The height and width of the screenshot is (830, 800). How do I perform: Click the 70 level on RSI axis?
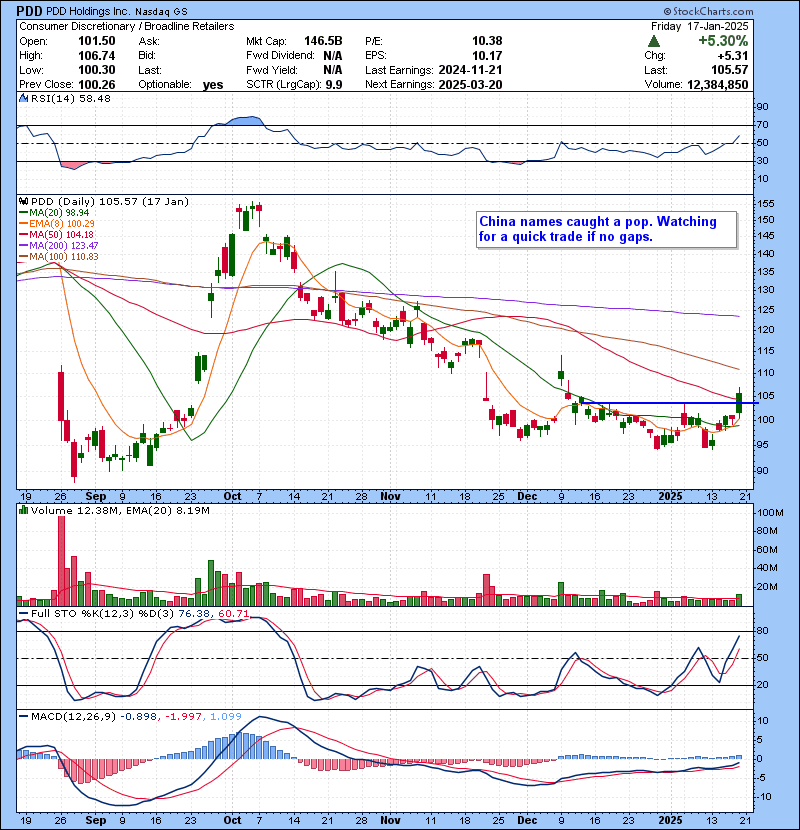[x=762, y=125]
